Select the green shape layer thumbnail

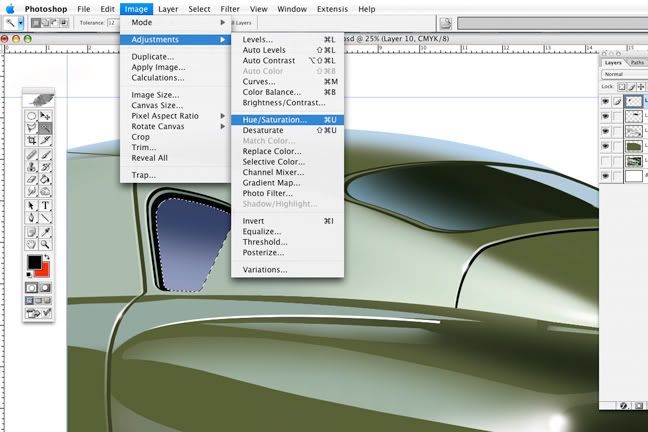coord(634,146)
